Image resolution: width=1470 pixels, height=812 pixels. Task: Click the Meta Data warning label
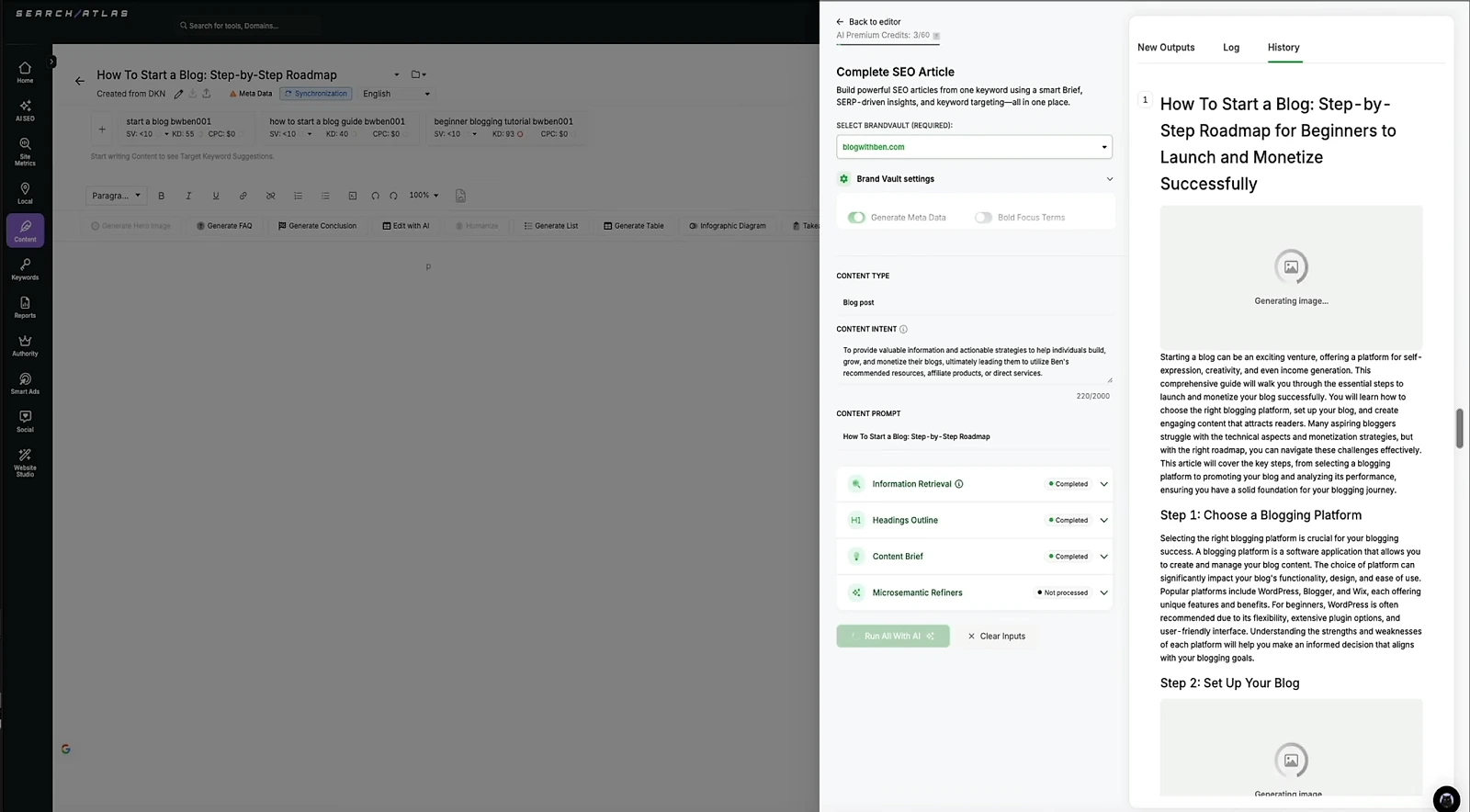point(251,94)
